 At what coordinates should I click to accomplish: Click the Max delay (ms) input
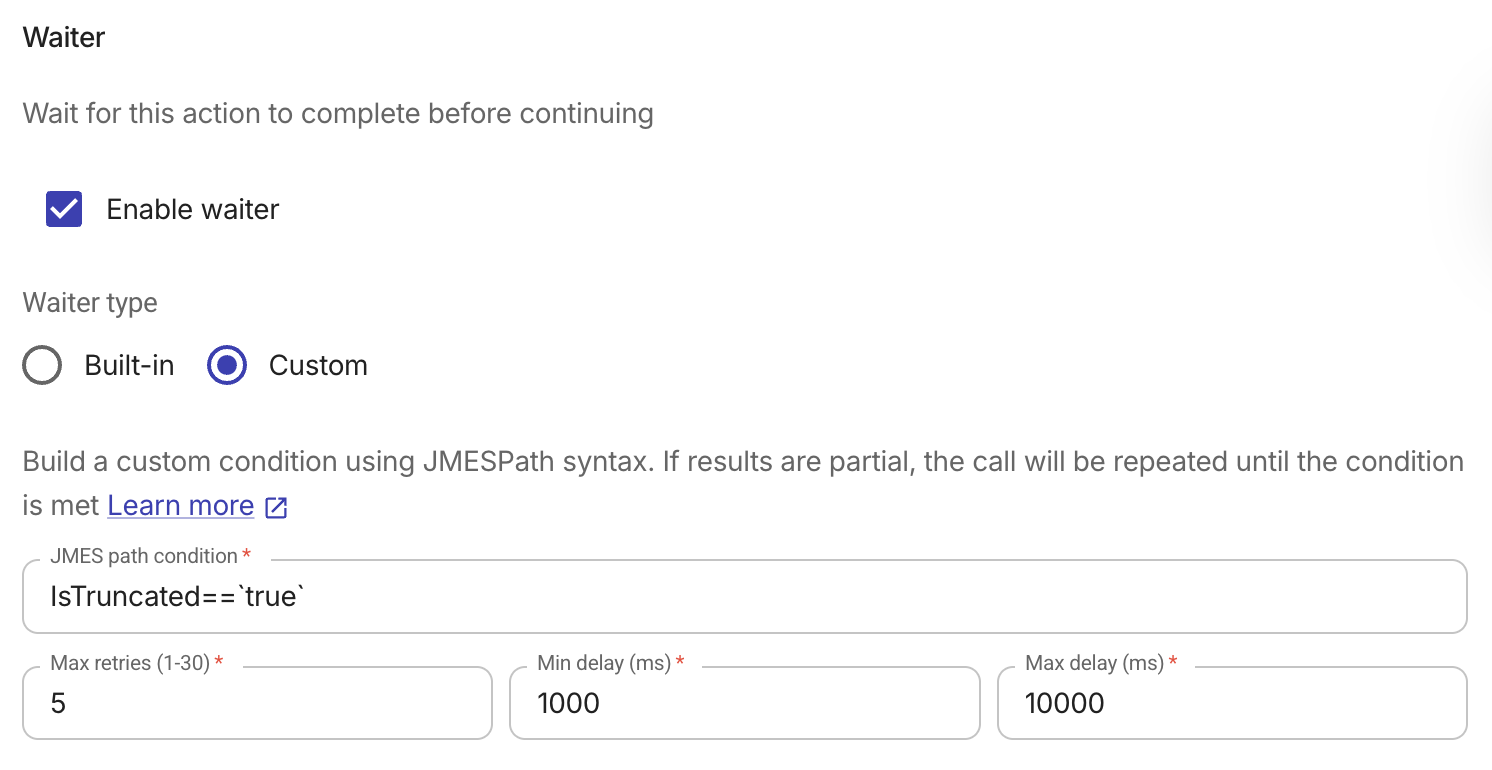(x=1232, y=703)
